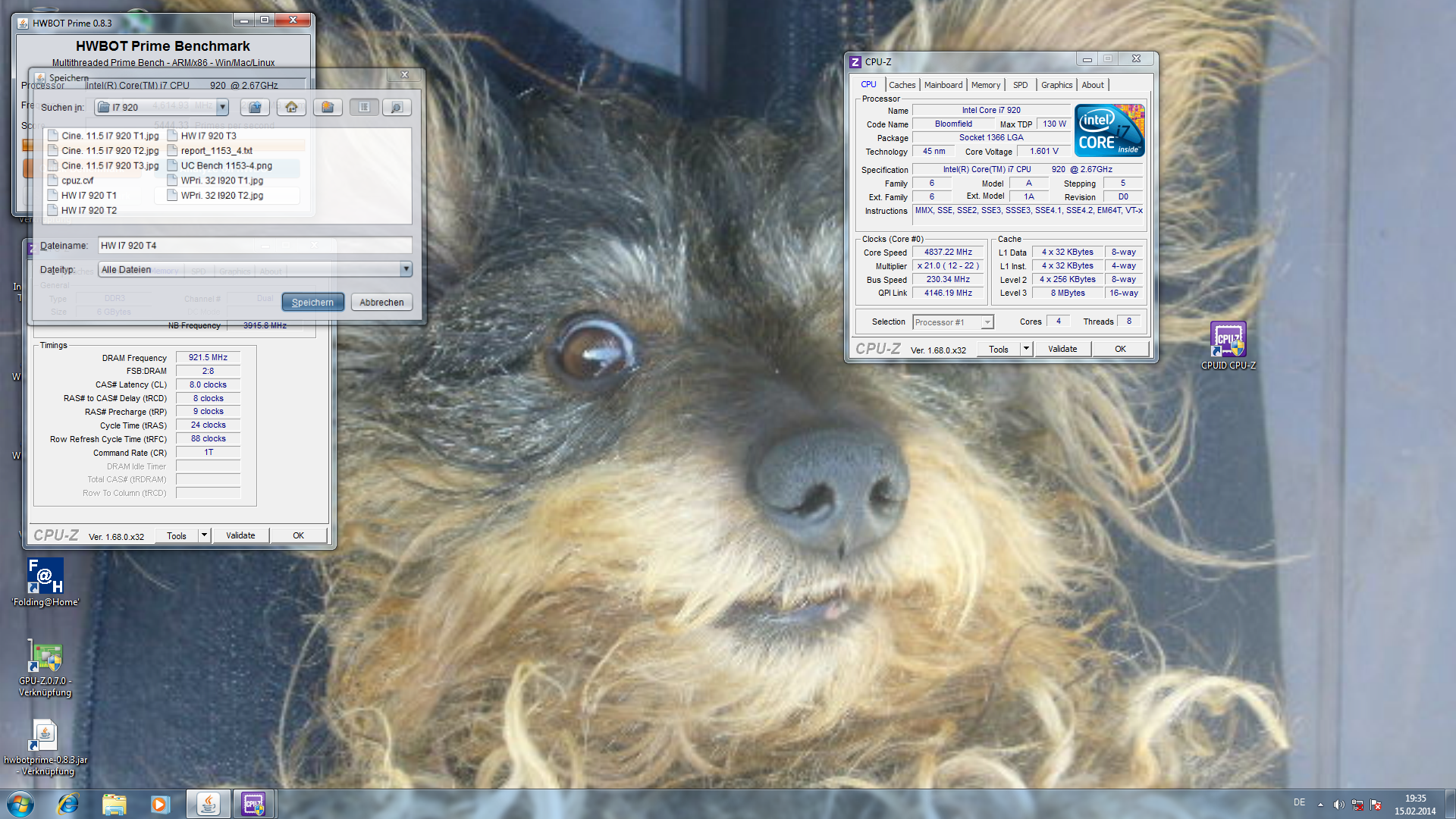The height and width of the screenshot is (819, 1456).
Task: Open the GPU-Z.0.7.0 desktop shortcut
Action: [x=45, y=667]
